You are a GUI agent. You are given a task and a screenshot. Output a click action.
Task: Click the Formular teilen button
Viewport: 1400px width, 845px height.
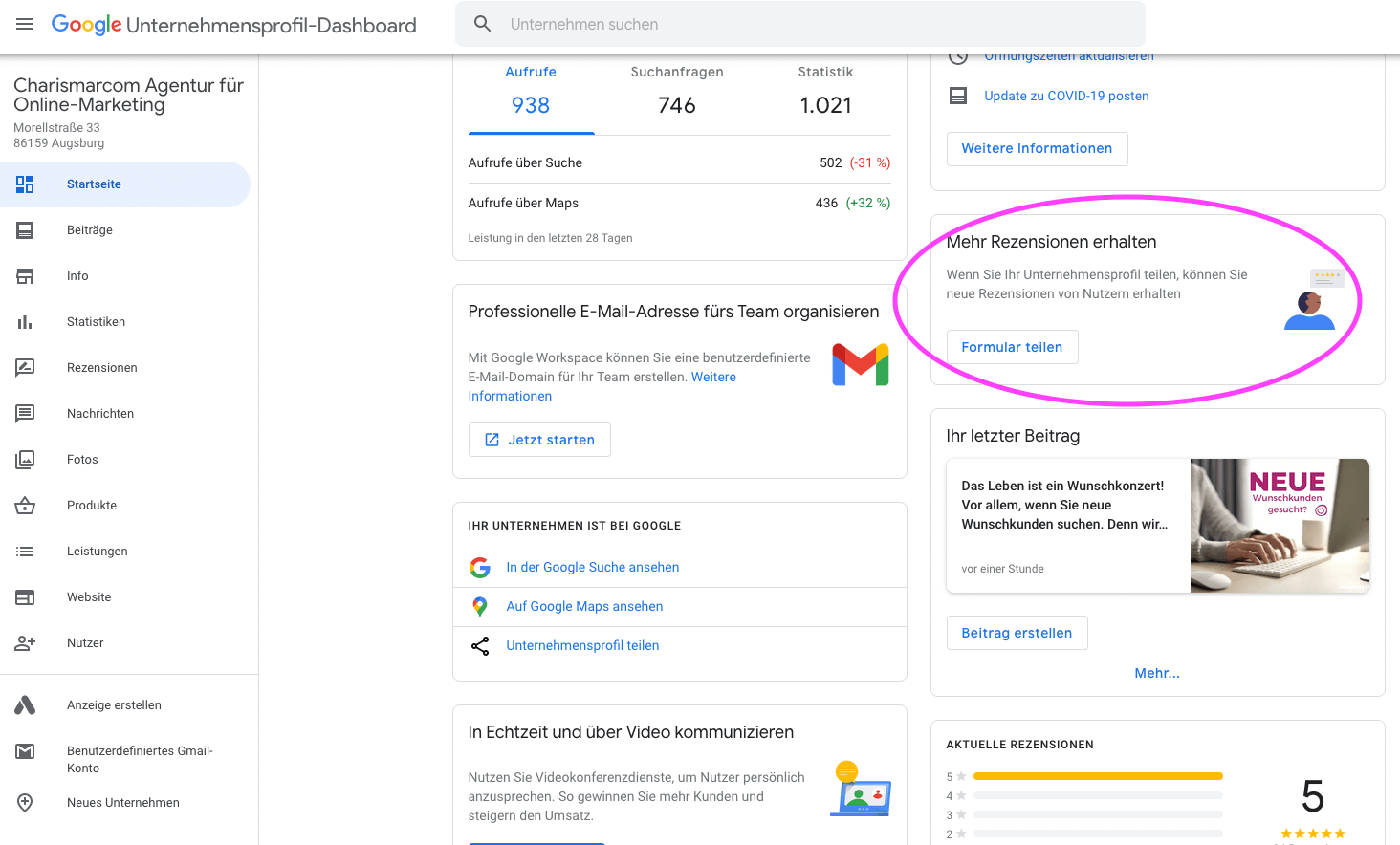tap(1012, 347)
